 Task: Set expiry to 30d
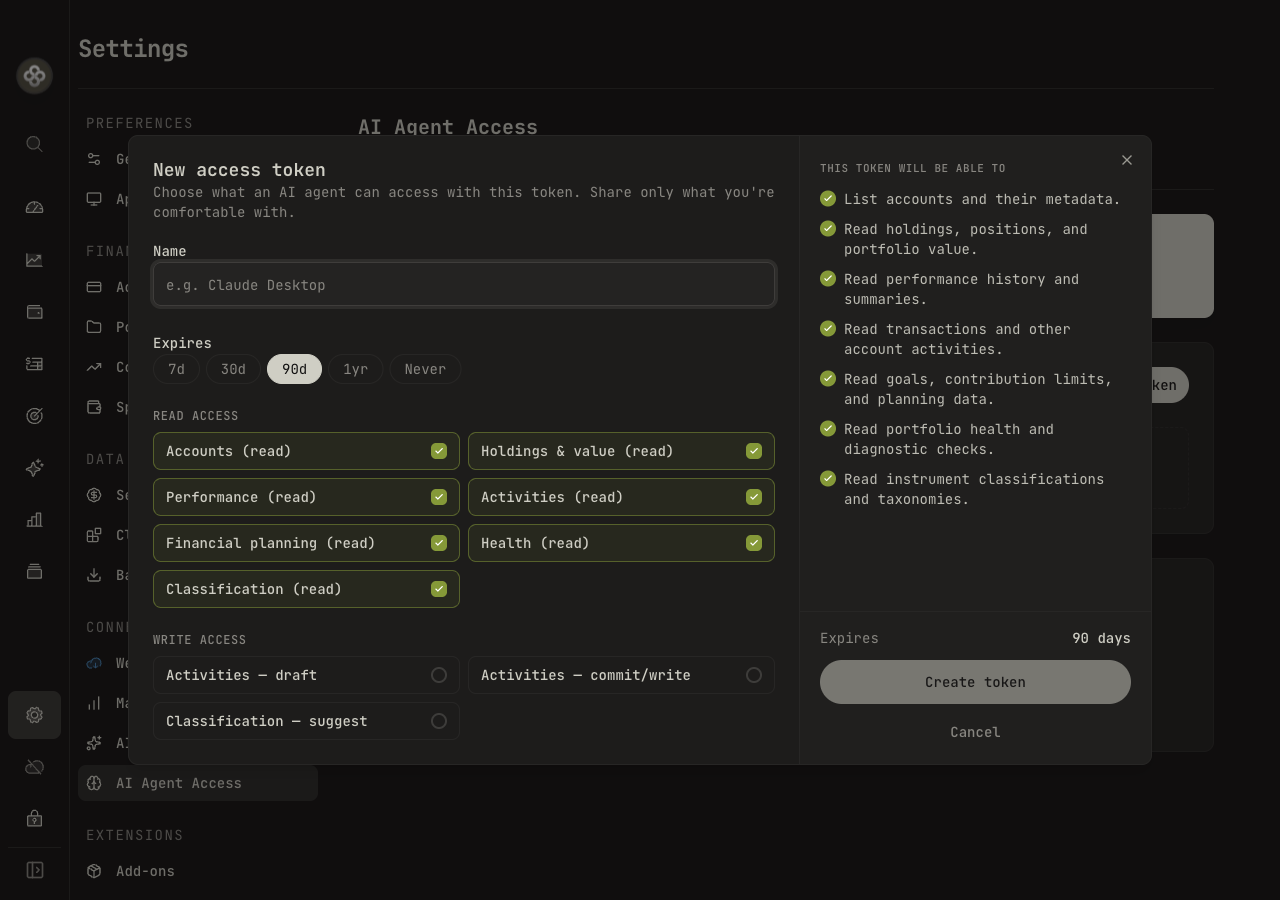coord(233,369)
